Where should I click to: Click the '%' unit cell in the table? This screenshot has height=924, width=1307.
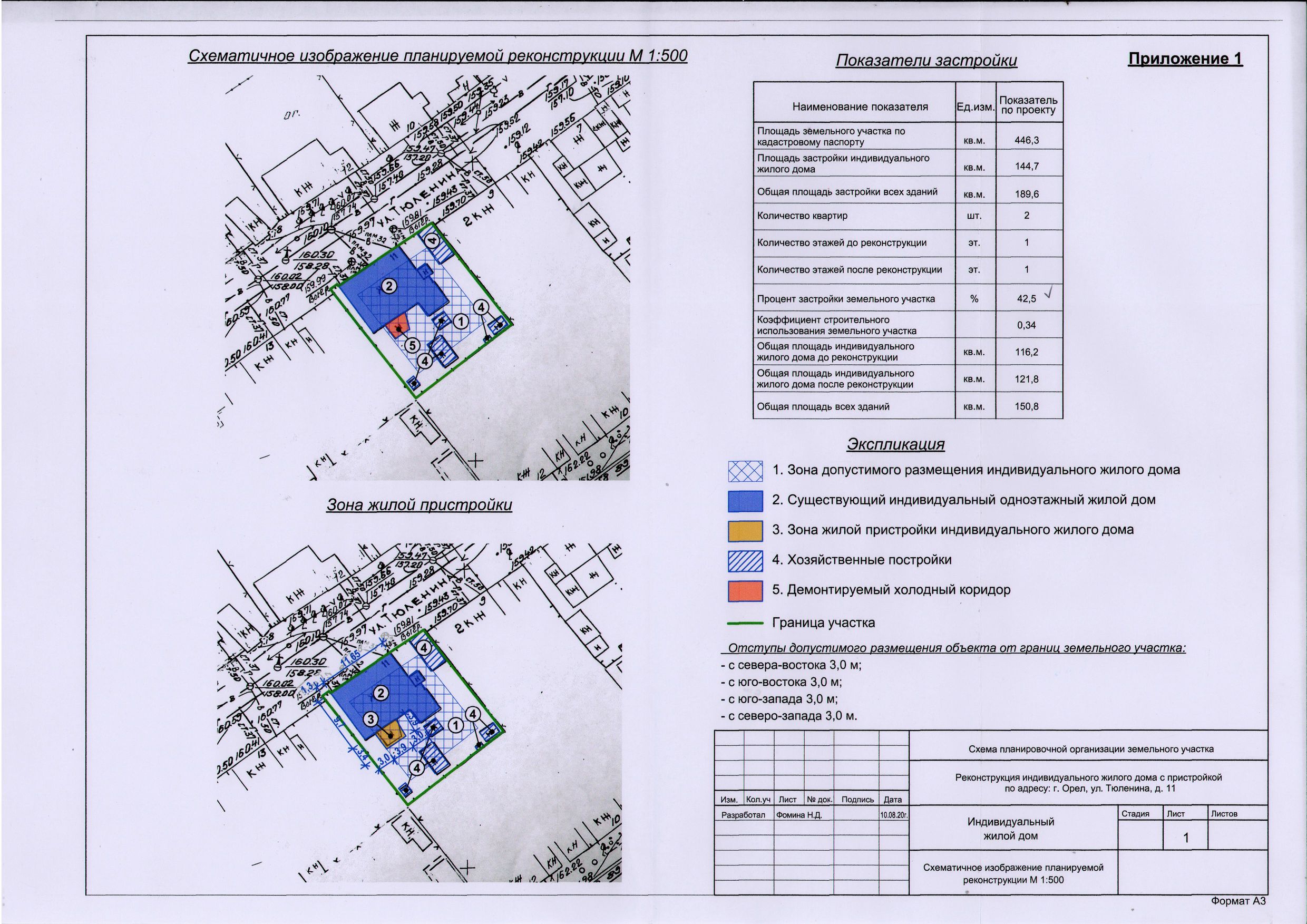pos(974,299)
